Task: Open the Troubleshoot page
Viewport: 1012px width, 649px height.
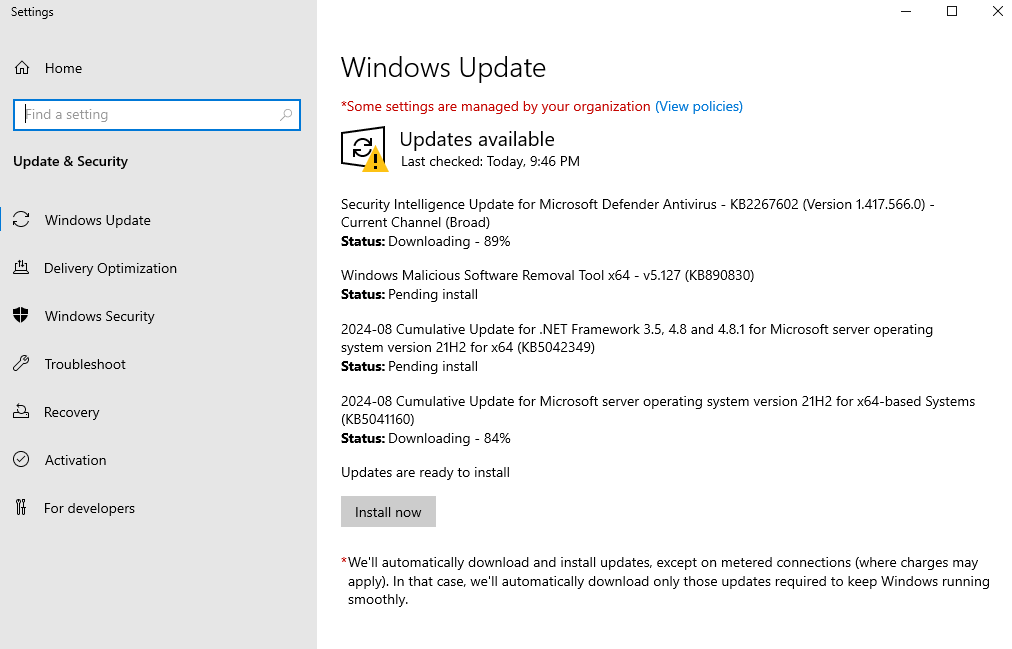Action: point(85,364)
